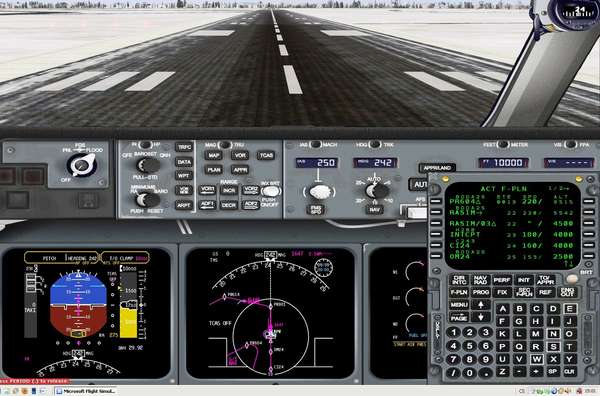Screen dimensions: 600x396
Task: Enable the TCAS display button
Action: point(266,155)
